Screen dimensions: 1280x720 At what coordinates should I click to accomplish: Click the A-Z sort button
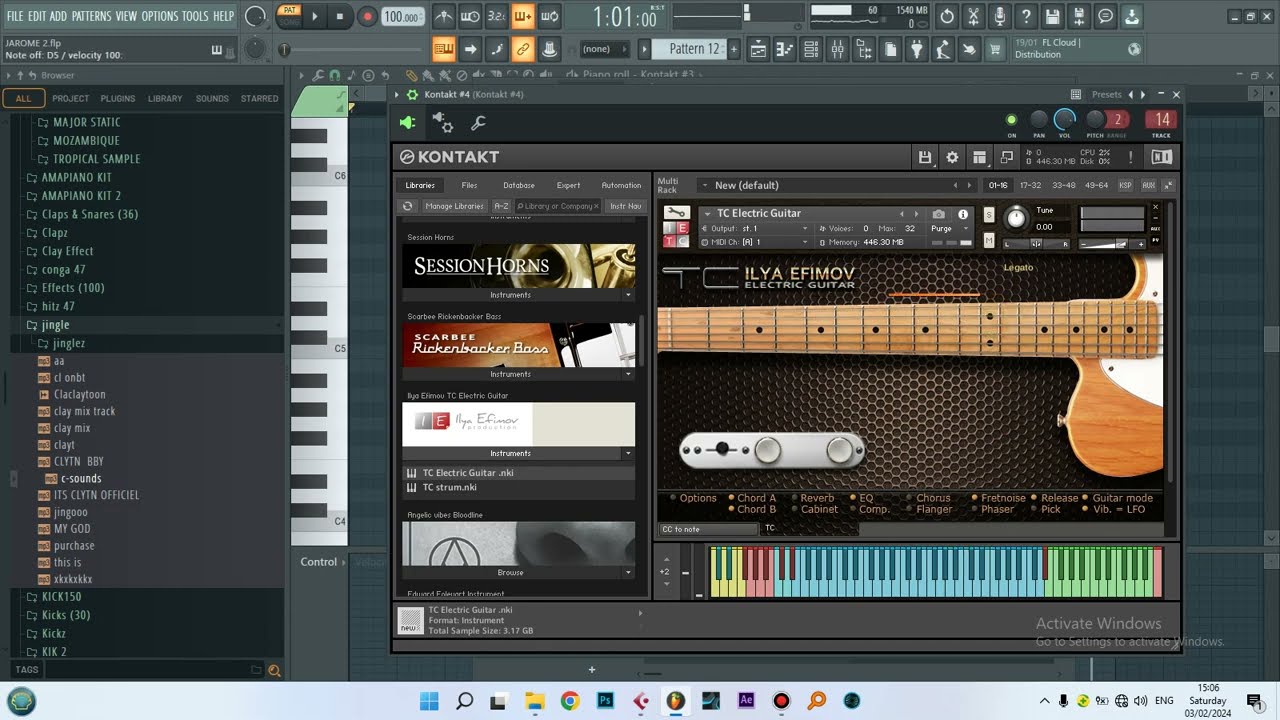(501, 206)
